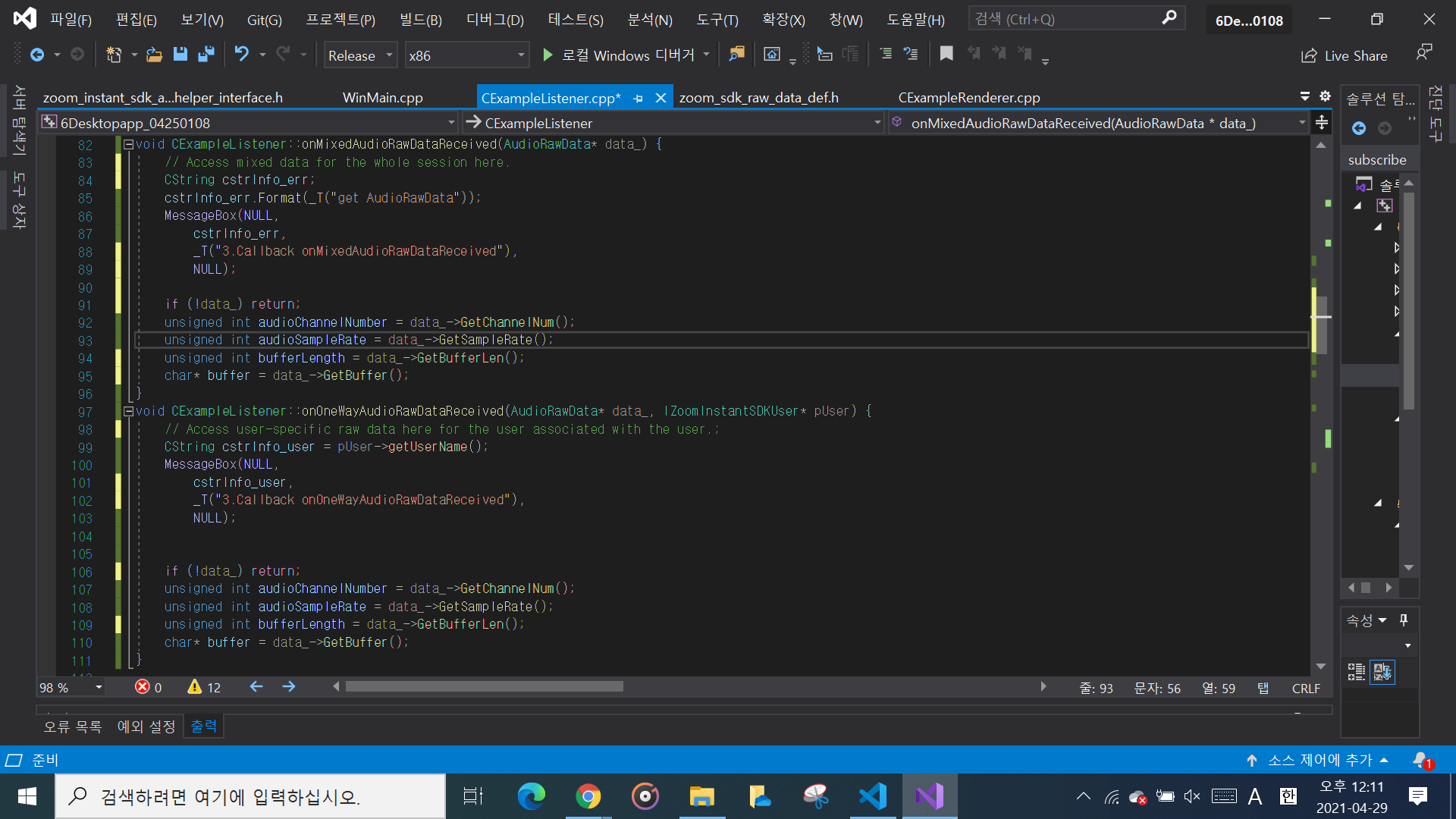Click the 12 warnings indicator
Image resolution: width=1456 pixels, height=819 pixels.
click(x=205, y=687)
